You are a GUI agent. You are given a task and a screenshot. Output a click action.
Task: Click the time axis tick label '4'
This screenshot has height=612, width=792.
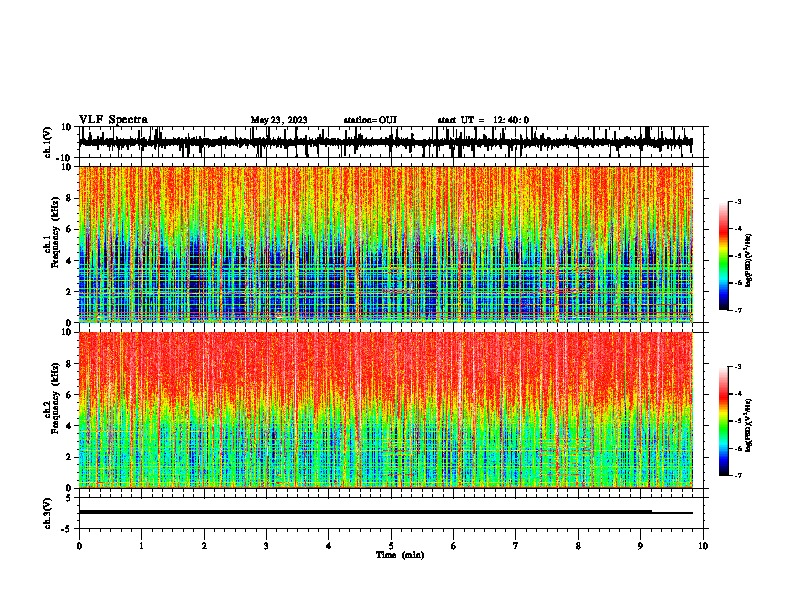329,546
